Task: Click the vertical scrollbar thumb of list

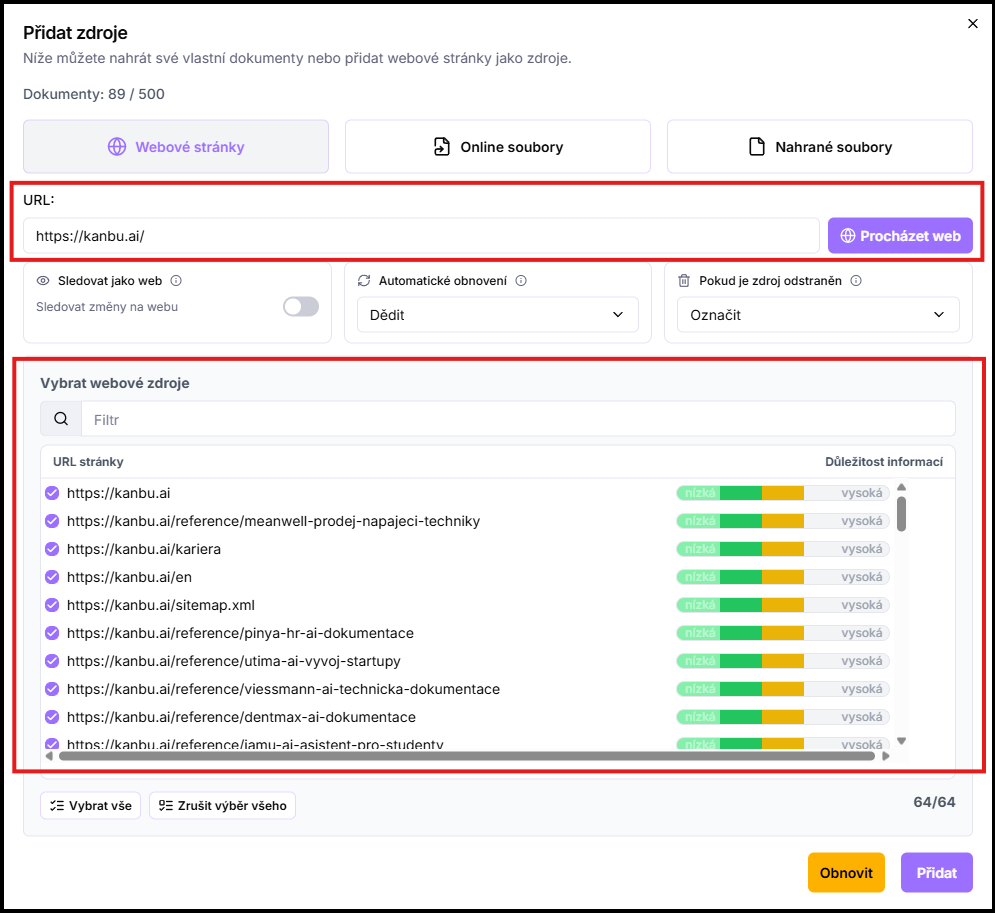Action: pos(901,514)
